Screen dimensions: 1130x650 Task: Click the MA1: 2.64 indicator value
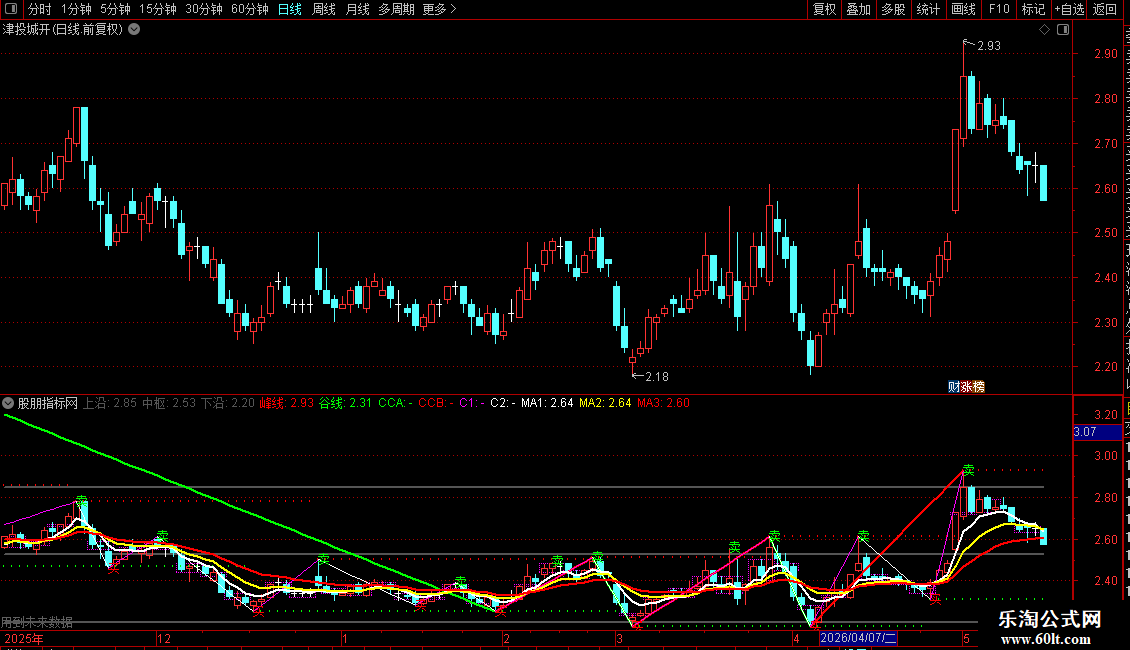(547, 403)
